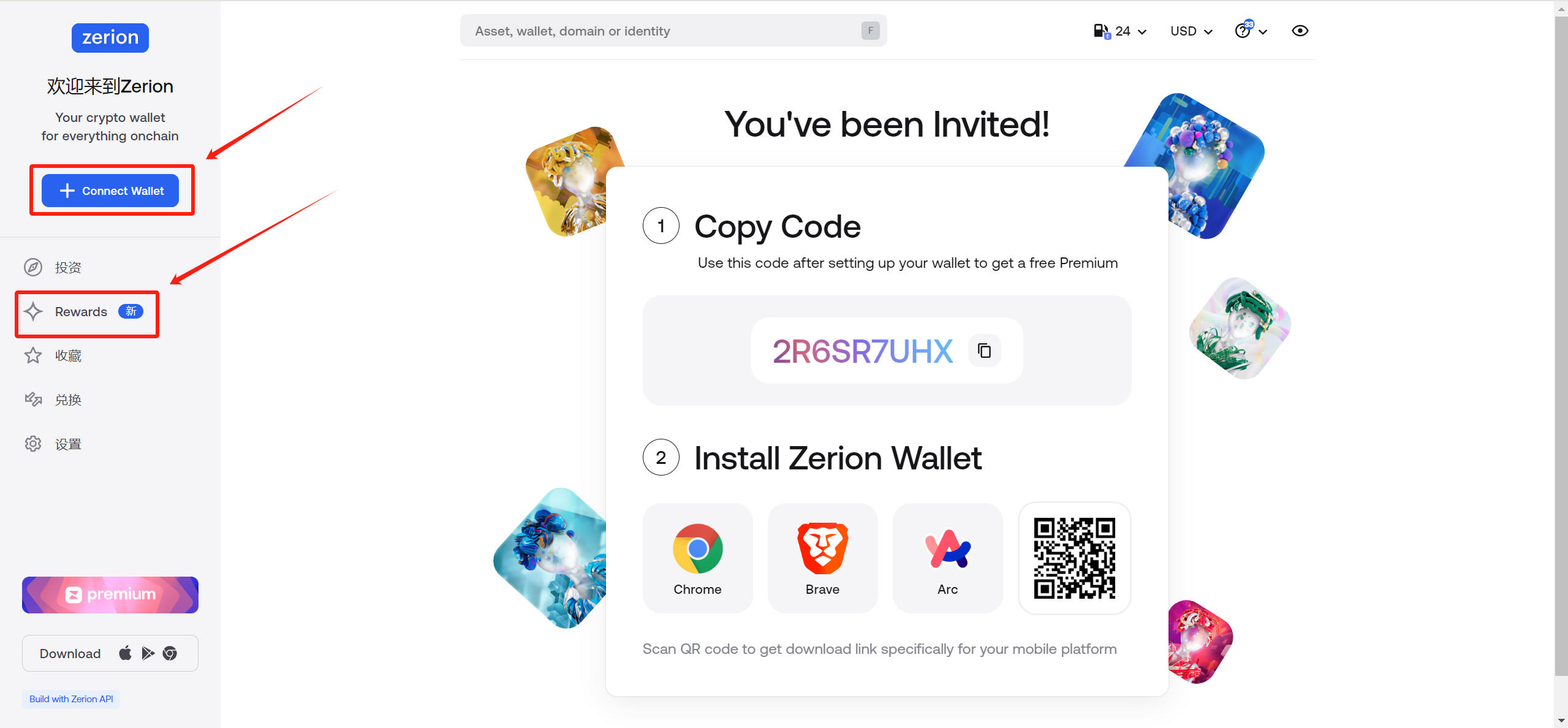Viewport: 1568px width, 728px height.
Task: Open the Build with Zerion API link
Action: (70, 699)
